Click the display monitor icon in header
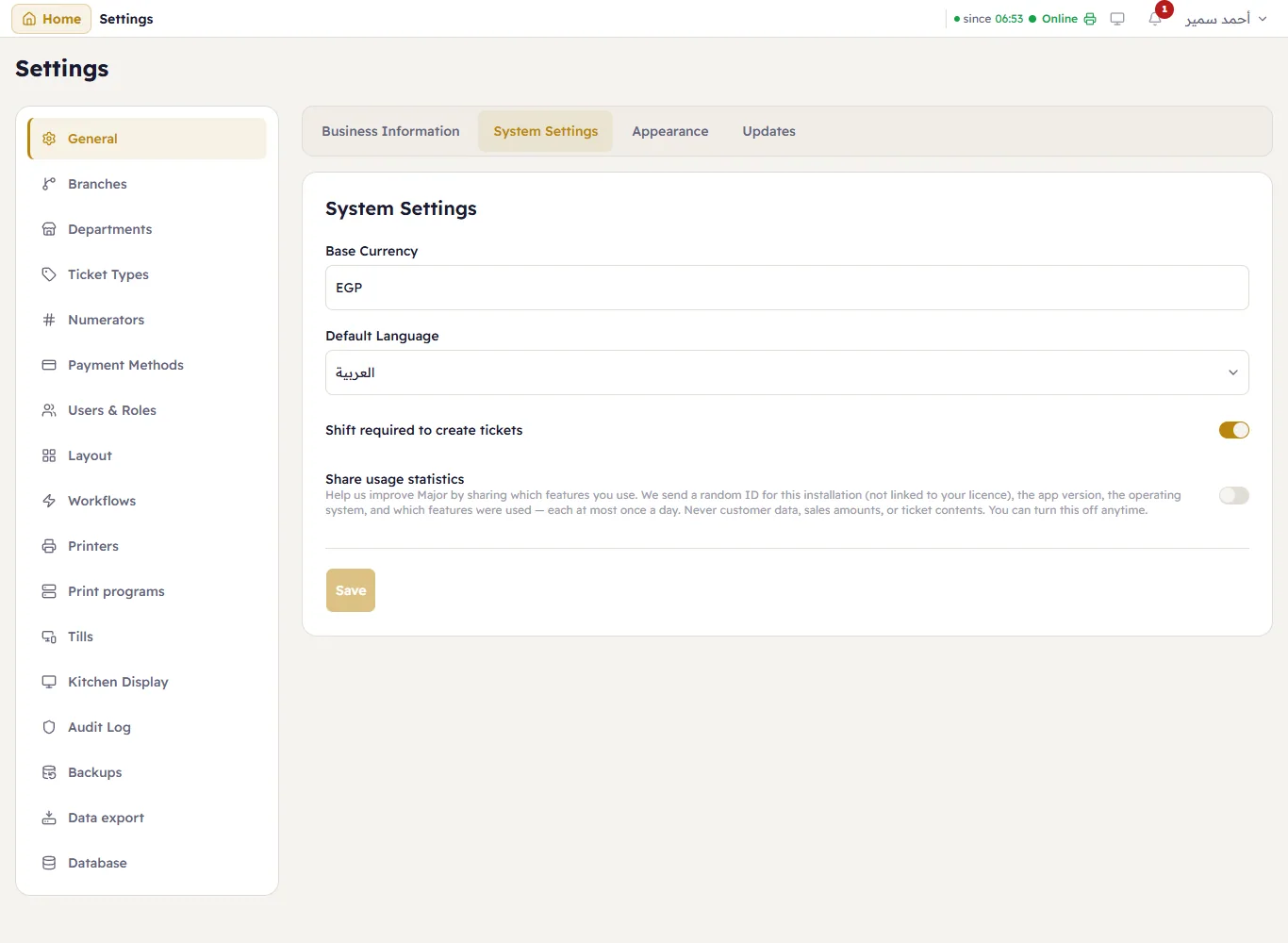 [1117, 19]
